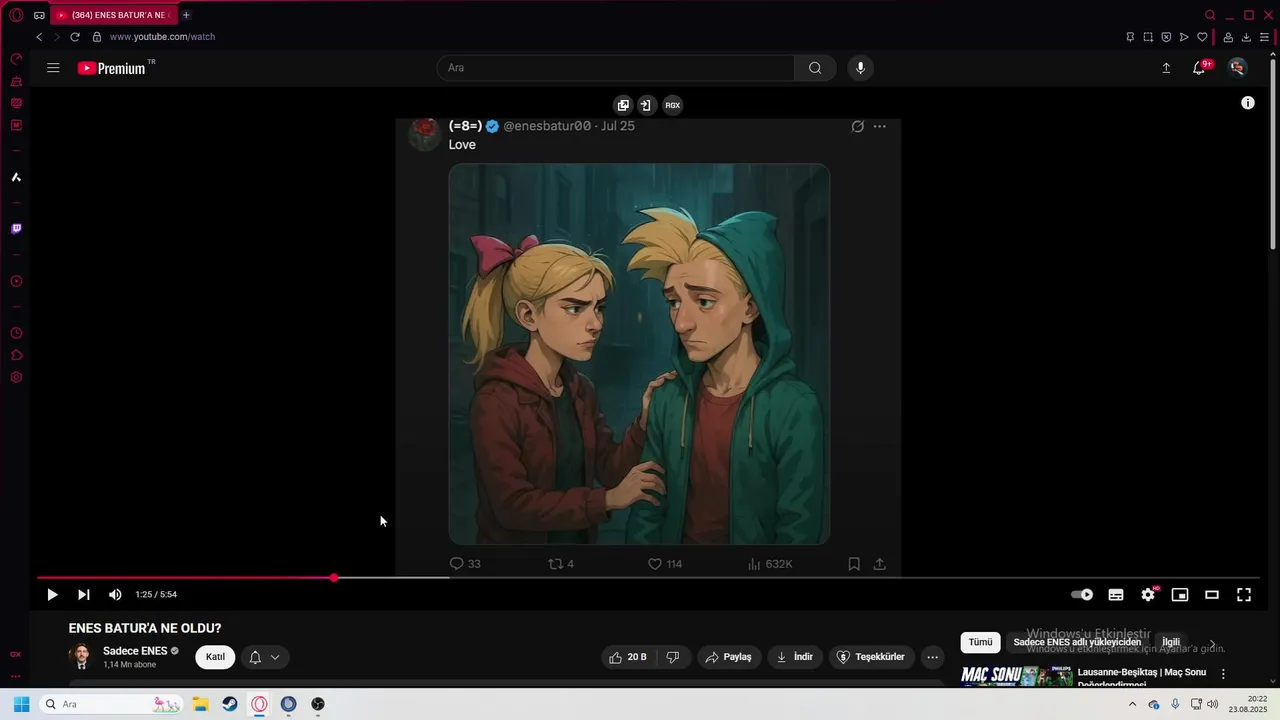
Task: Open ad blocker shield icon
Action: point(1166,37)
